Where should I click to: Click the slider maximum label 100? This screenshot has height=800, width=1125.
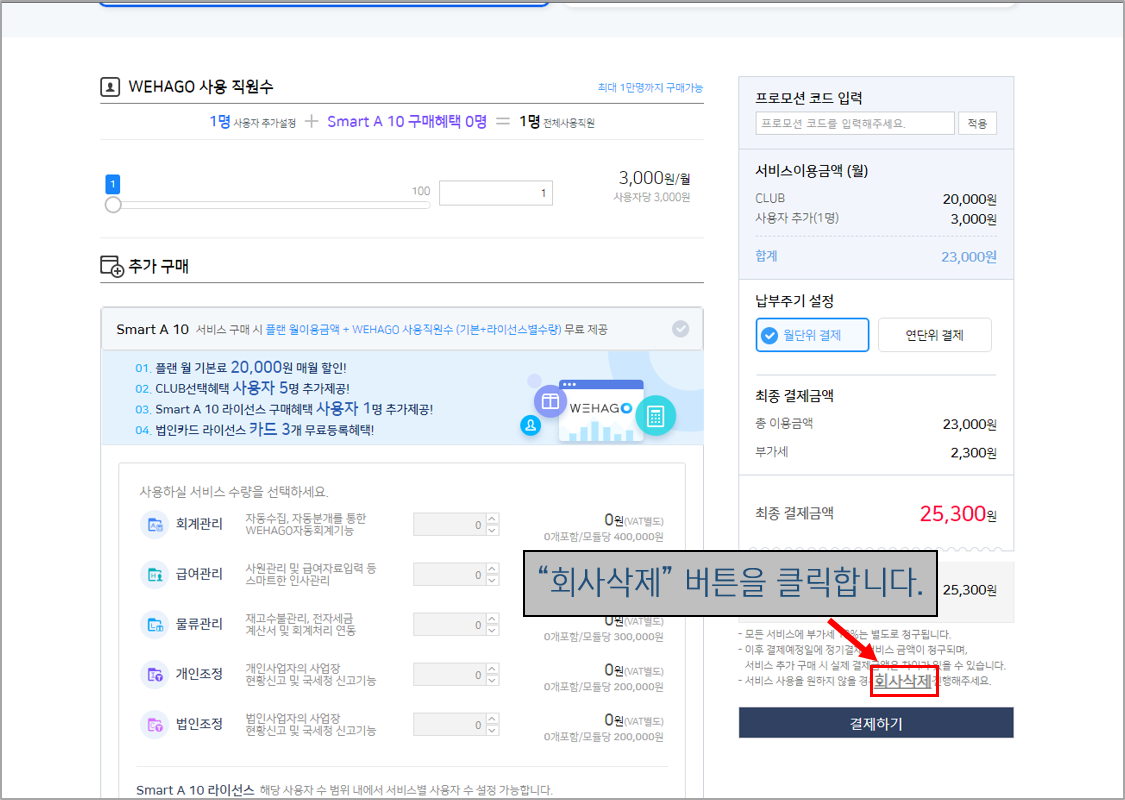(421, 191)
